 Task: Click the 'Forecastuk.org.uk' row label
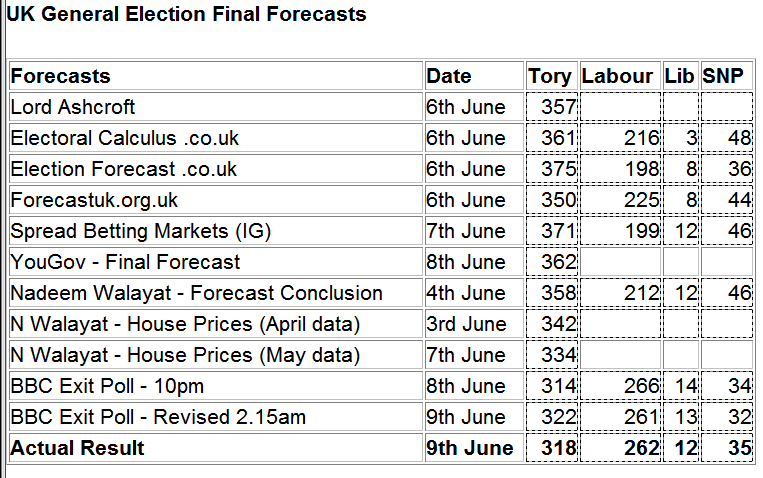95,200
